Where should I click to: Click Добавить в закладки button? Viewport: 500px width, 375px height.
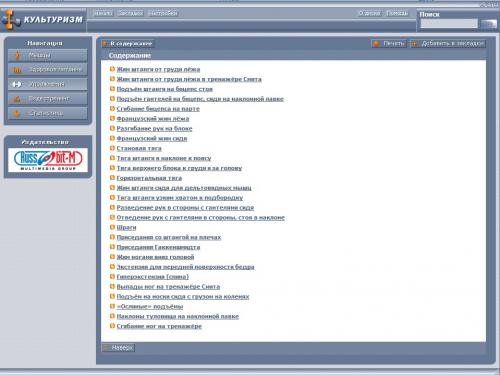(x=448, y=44)
